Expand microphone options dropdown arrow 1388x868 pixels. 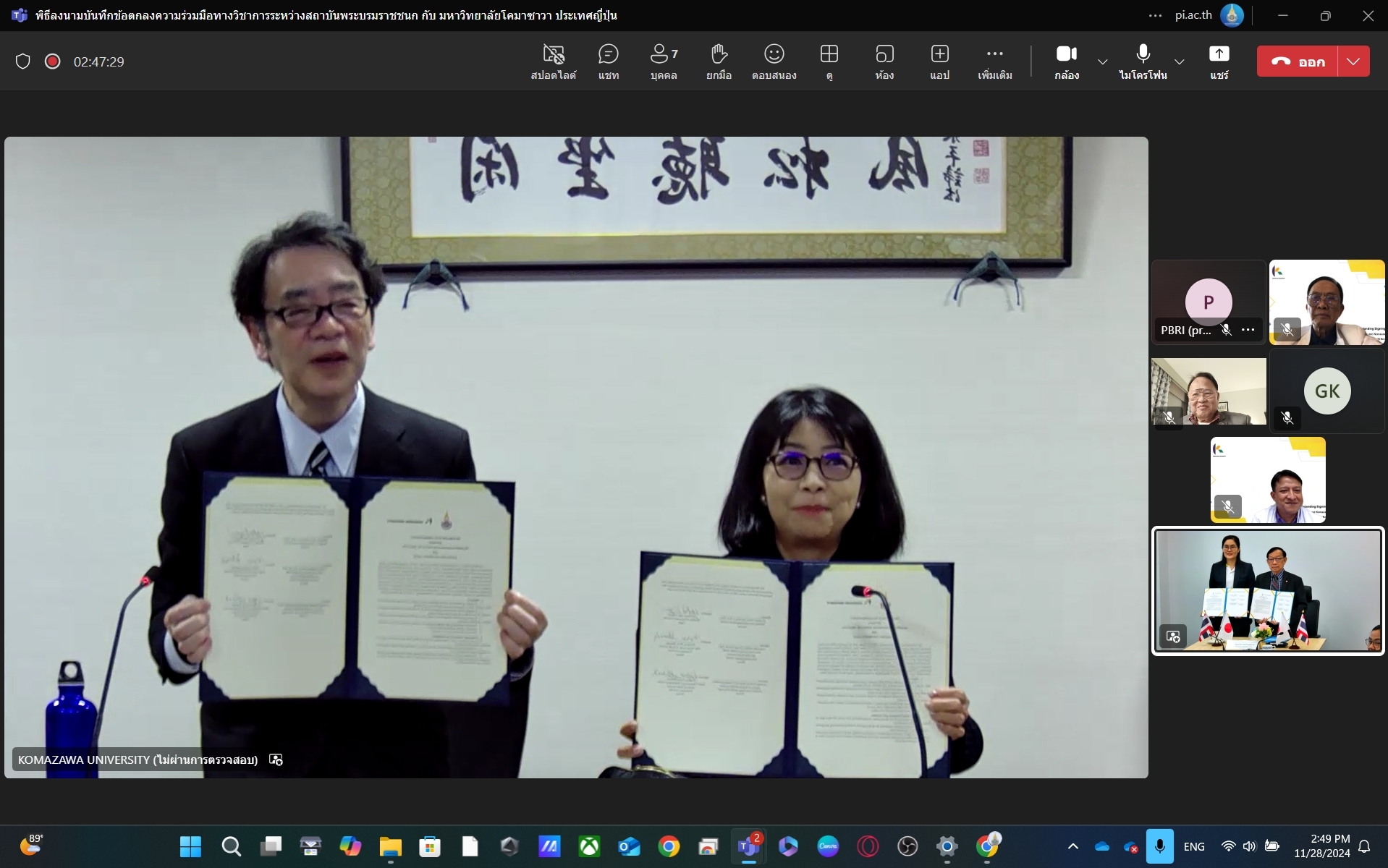(1179, 62)
